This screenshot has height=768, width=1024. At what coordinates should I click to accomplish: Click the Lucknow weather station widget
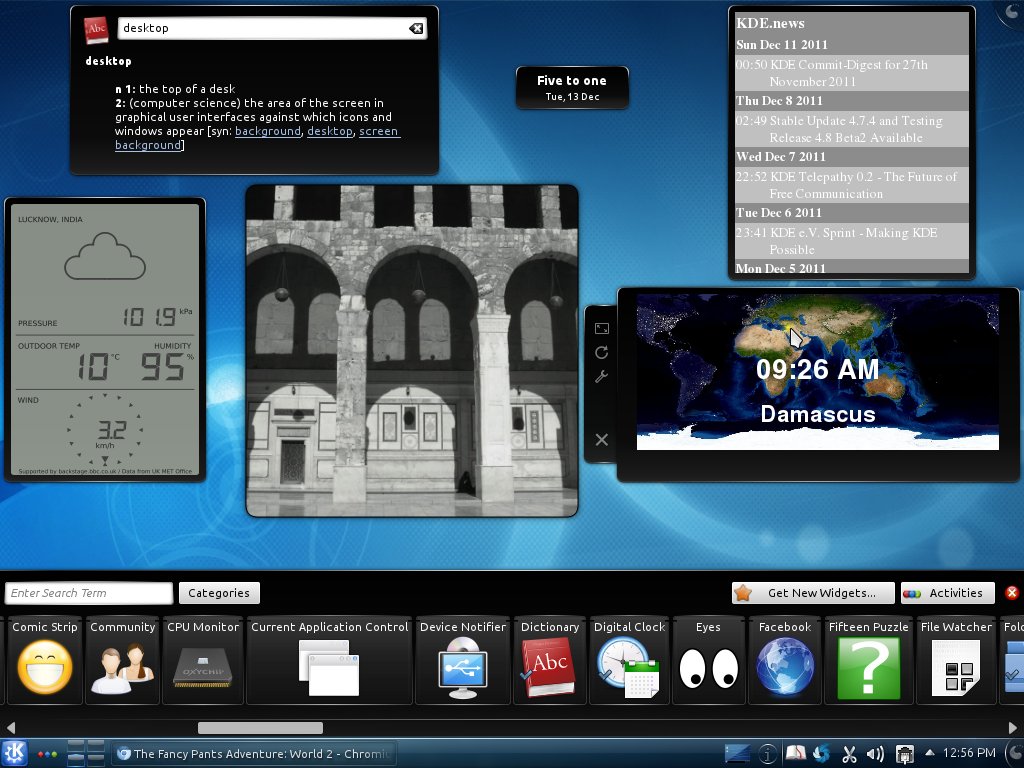(x=105, y=340)
